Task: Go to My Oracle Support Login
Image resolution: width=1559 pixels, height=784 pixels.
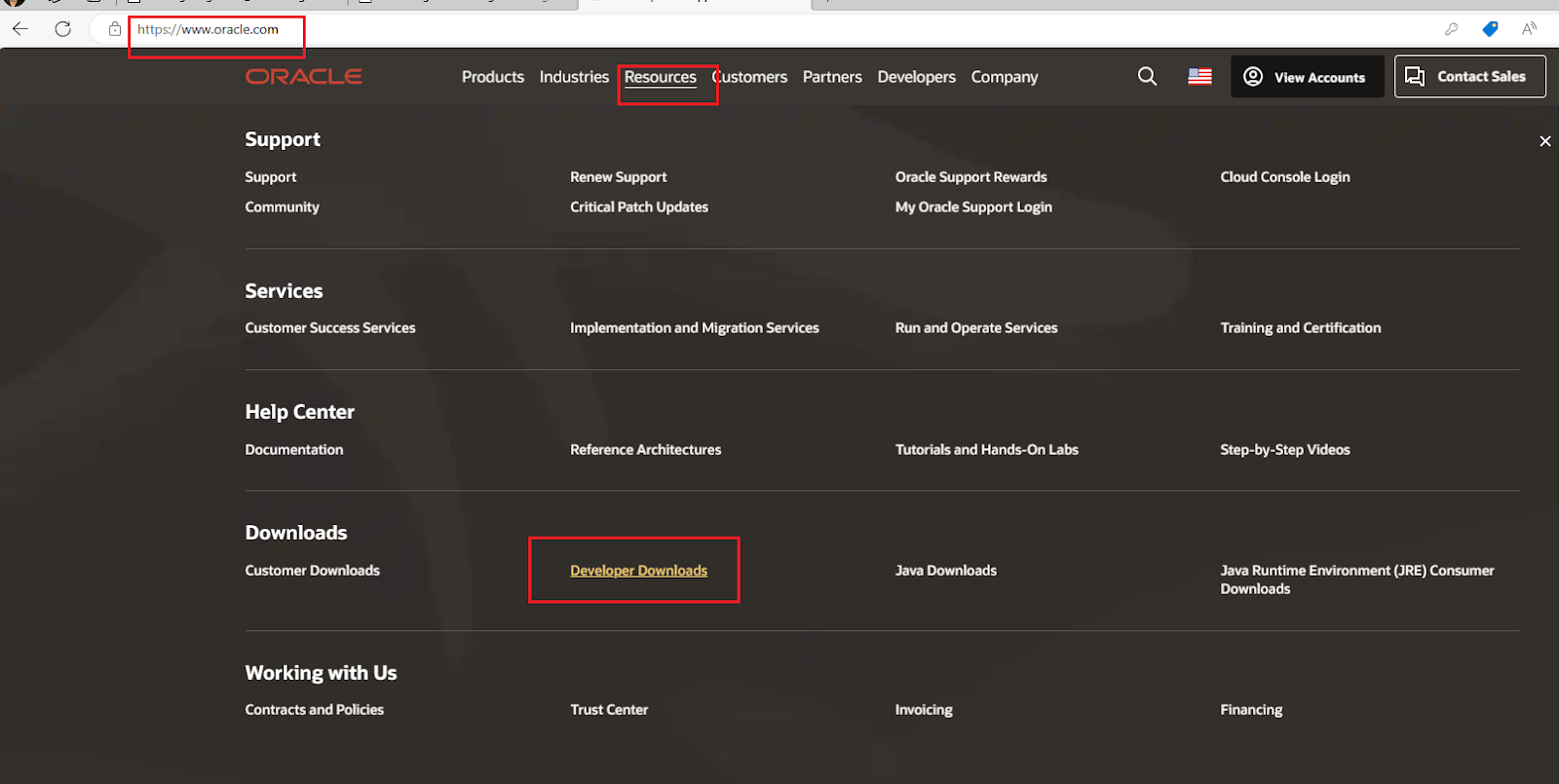Action: (973, 207)
